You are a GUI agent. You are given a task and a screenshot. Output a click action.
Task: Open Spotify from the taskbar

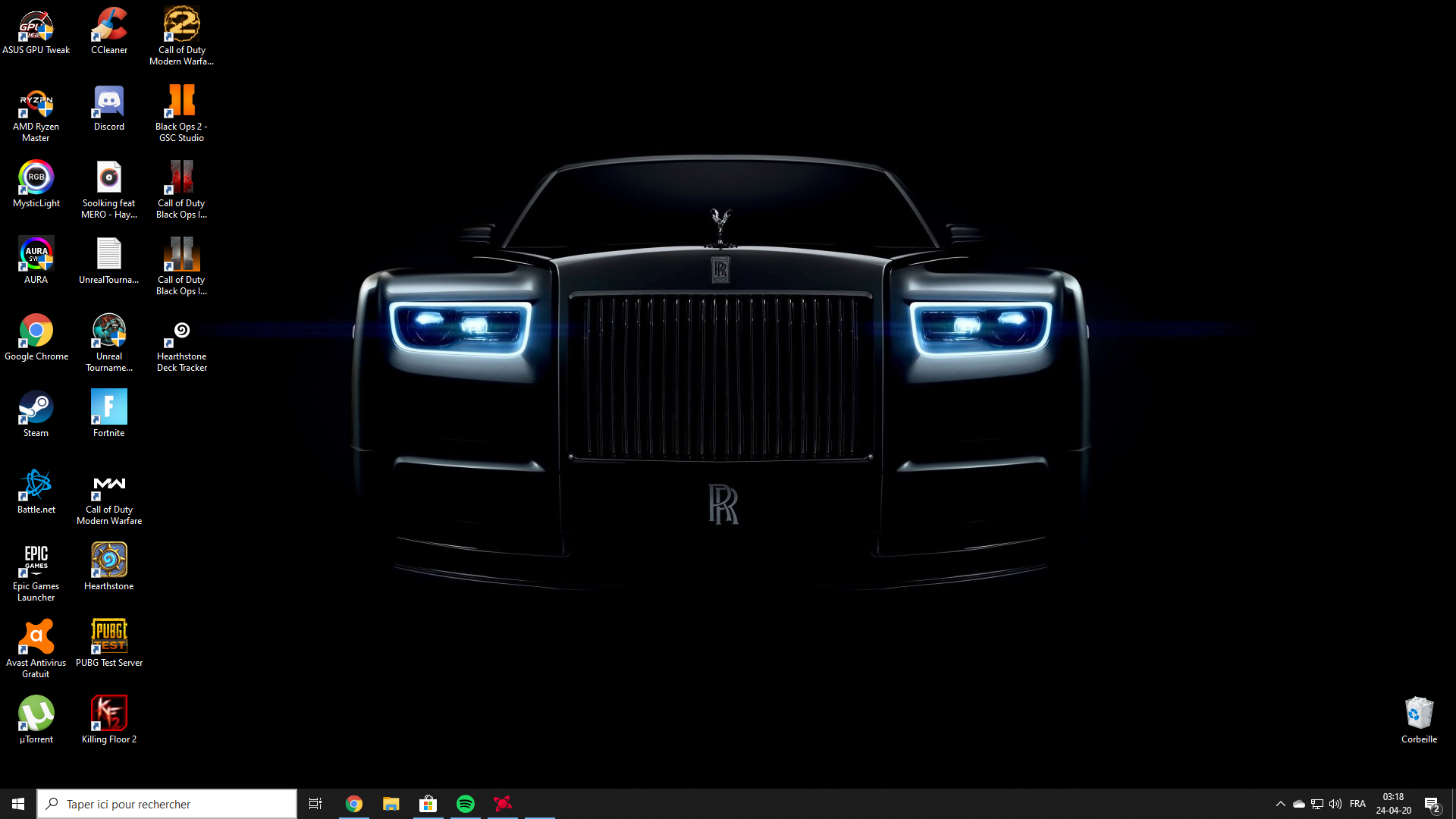tap(466, 804)
